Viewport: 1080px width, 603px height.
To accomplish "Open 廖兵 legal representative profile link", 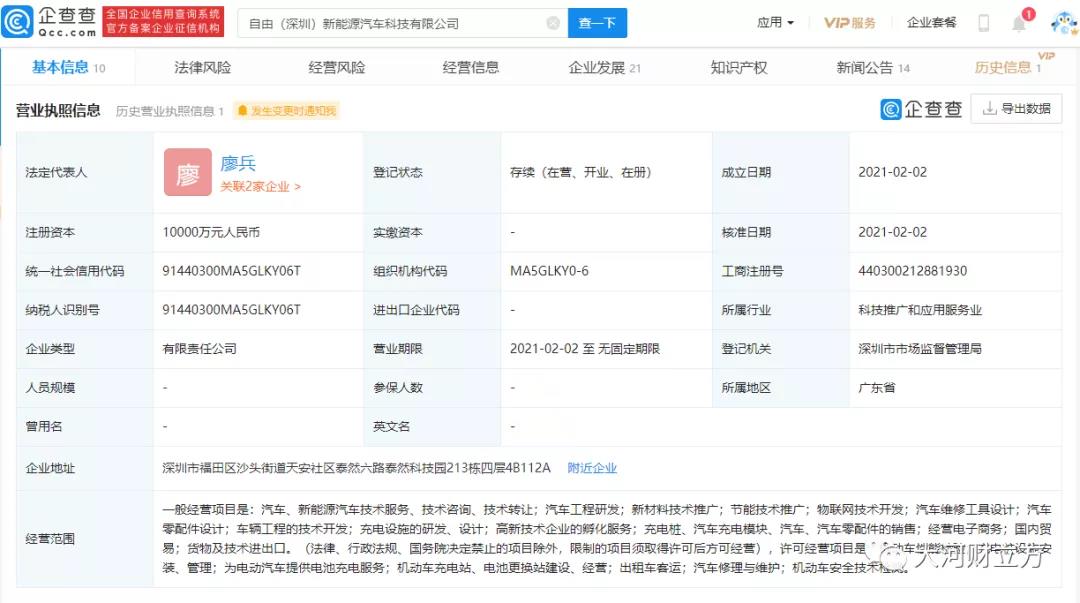I will [x=238, y=164].
